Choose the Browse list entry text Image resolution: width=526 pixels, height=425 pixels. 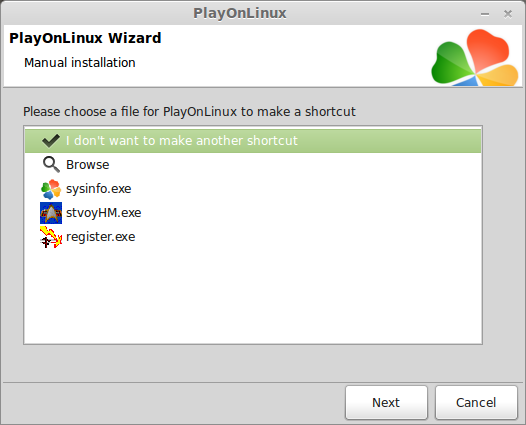coord(88,165)
